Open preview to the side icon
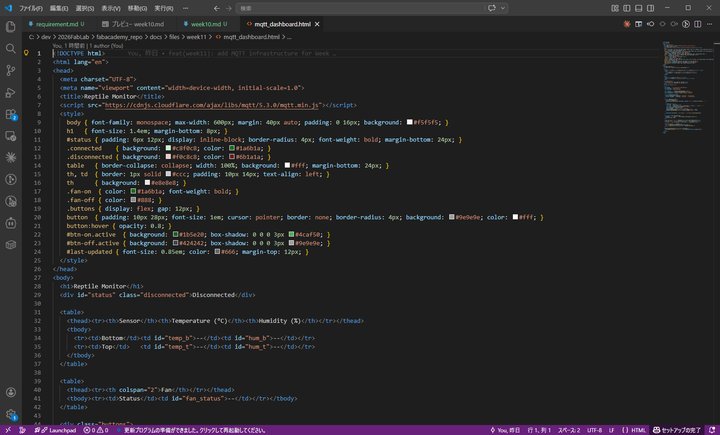The width and height of the screenshot is (720, 435). coord(638,24)
